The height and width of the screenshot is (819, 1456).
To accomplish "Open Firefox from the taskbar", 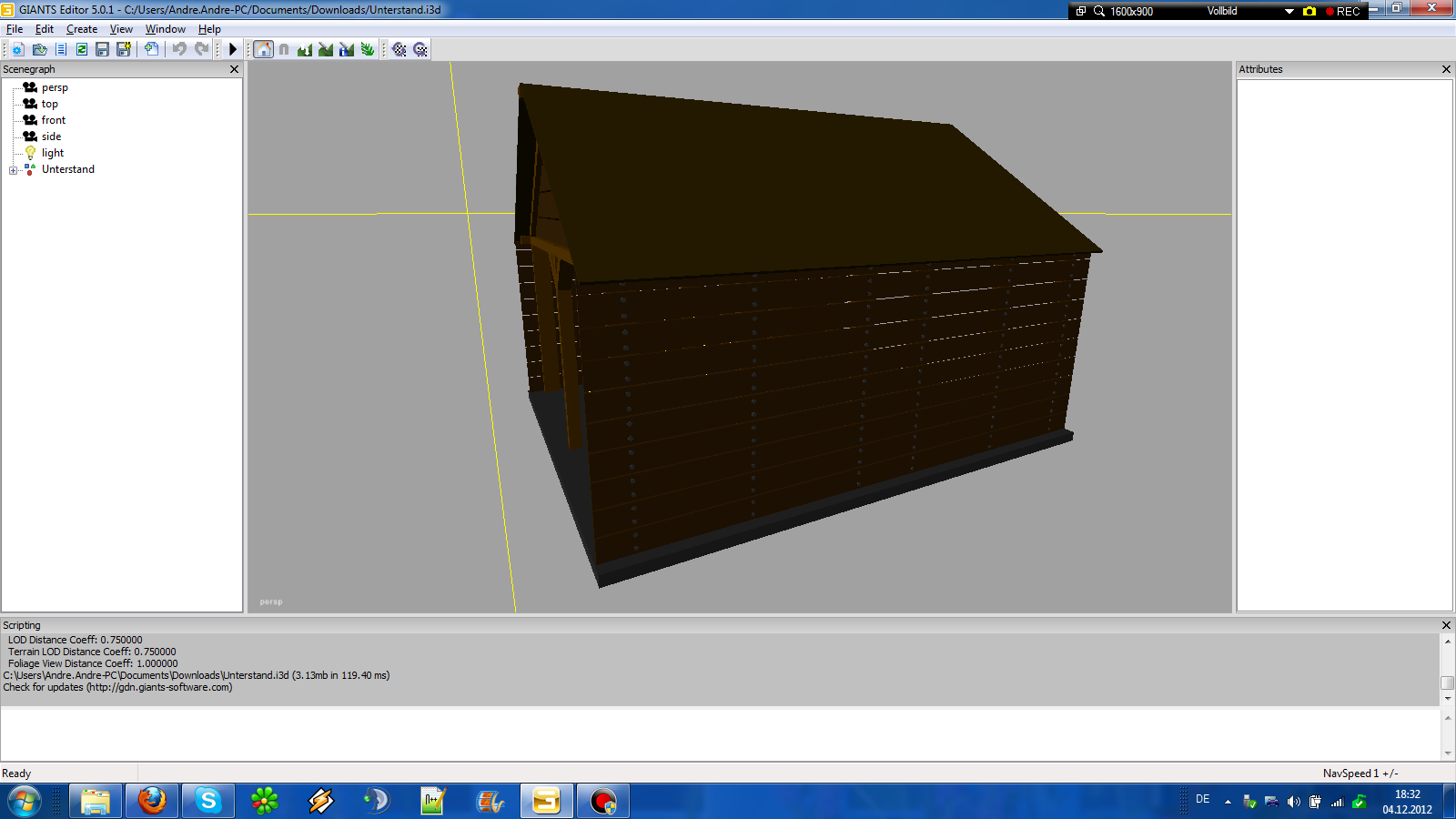I will 152,802.
